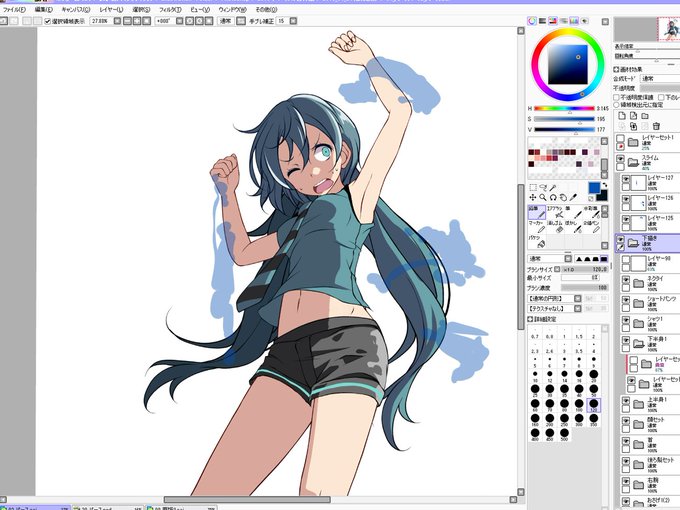The height and width of the screenshot is (510, 680).
Task: Select the eyedropper tool
Action: pos(573,197)
